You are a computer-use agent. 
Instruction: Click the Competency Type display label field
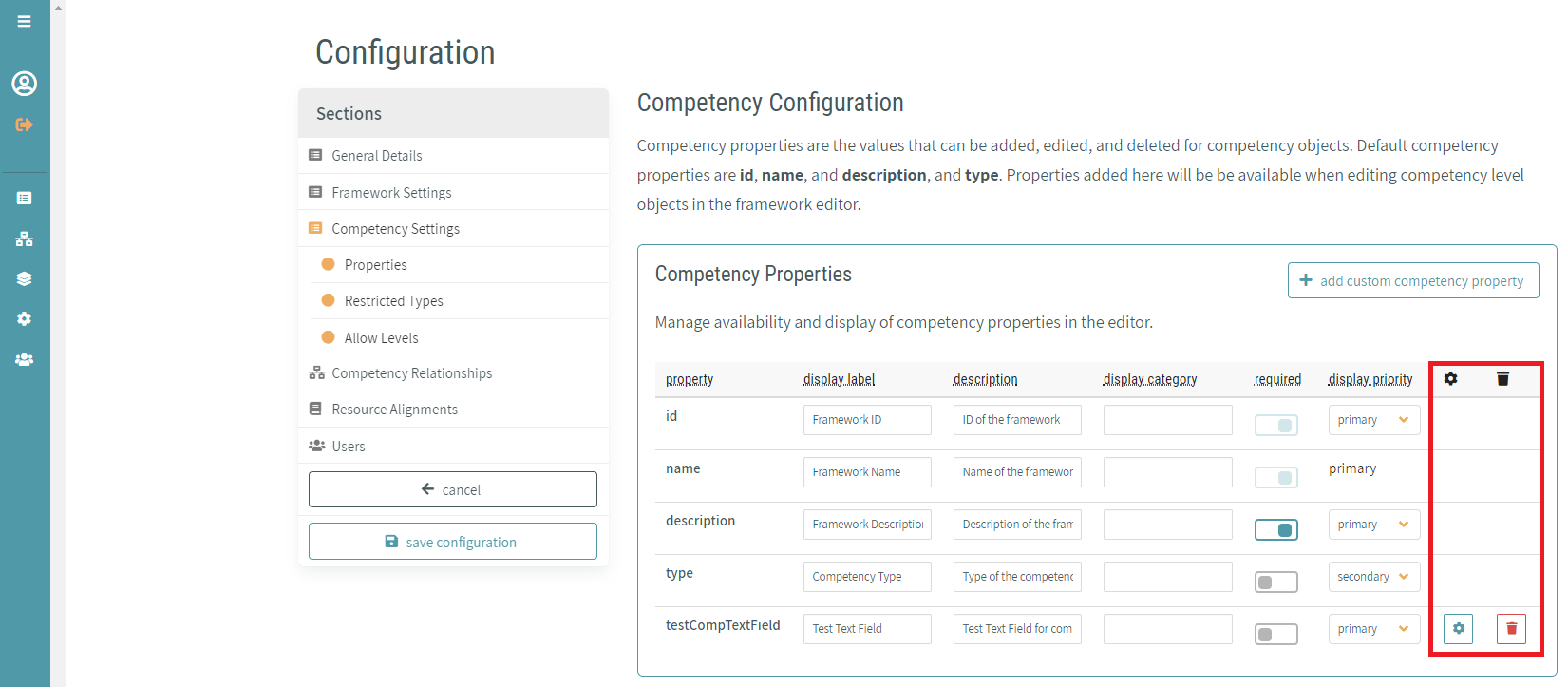867,577
